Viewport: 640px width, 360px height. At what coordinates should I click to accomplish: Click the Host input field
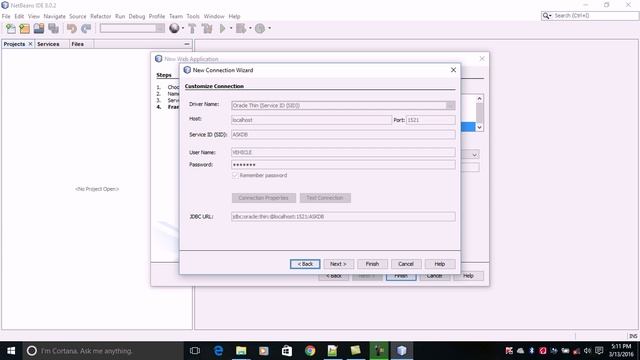(x=311, y=120)
